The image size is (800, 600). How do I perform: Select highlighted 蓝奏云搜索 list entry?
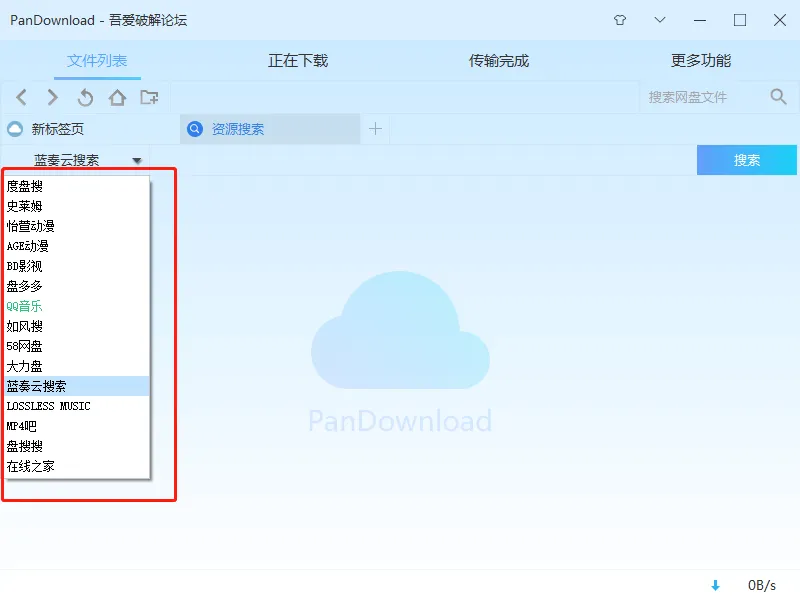pyautogui.click(x=77, y=386)
